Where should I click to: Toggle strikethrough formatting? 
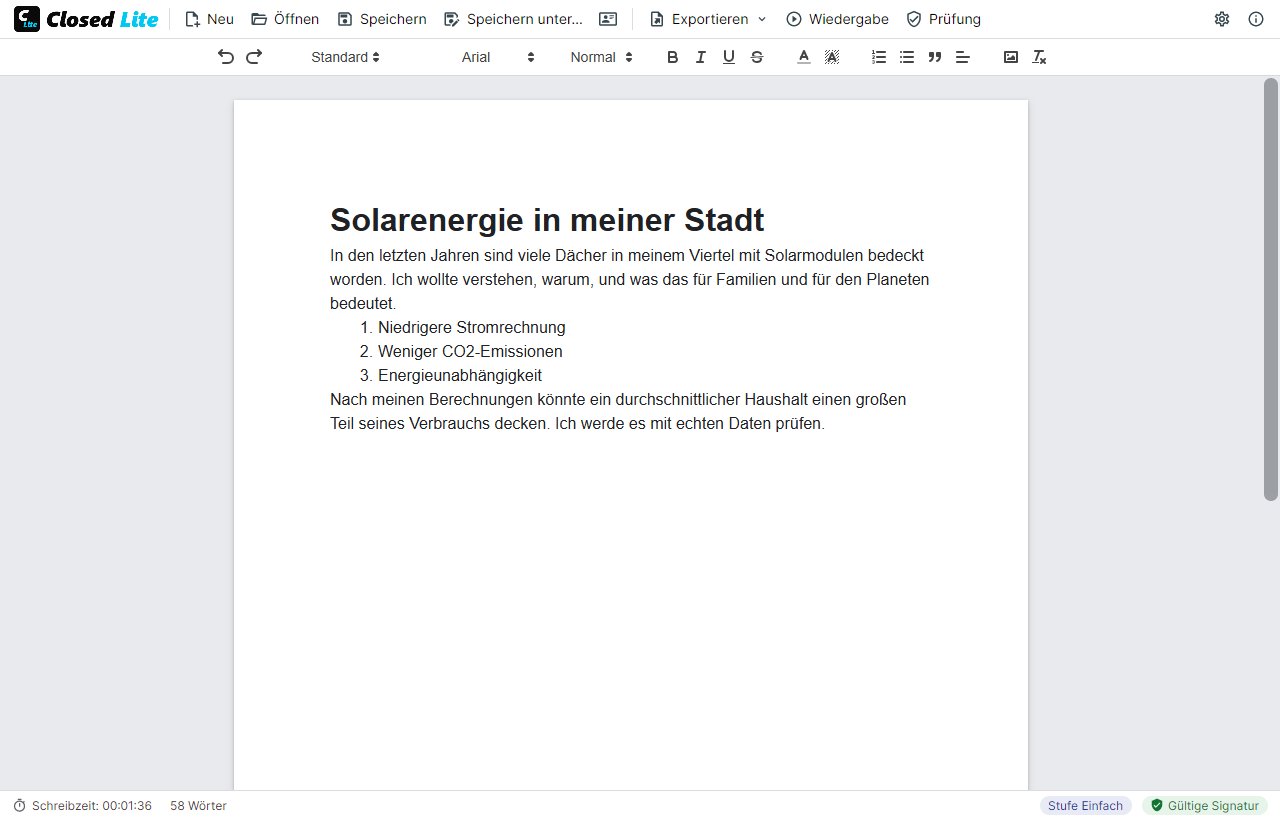click(x=757, y=57)
